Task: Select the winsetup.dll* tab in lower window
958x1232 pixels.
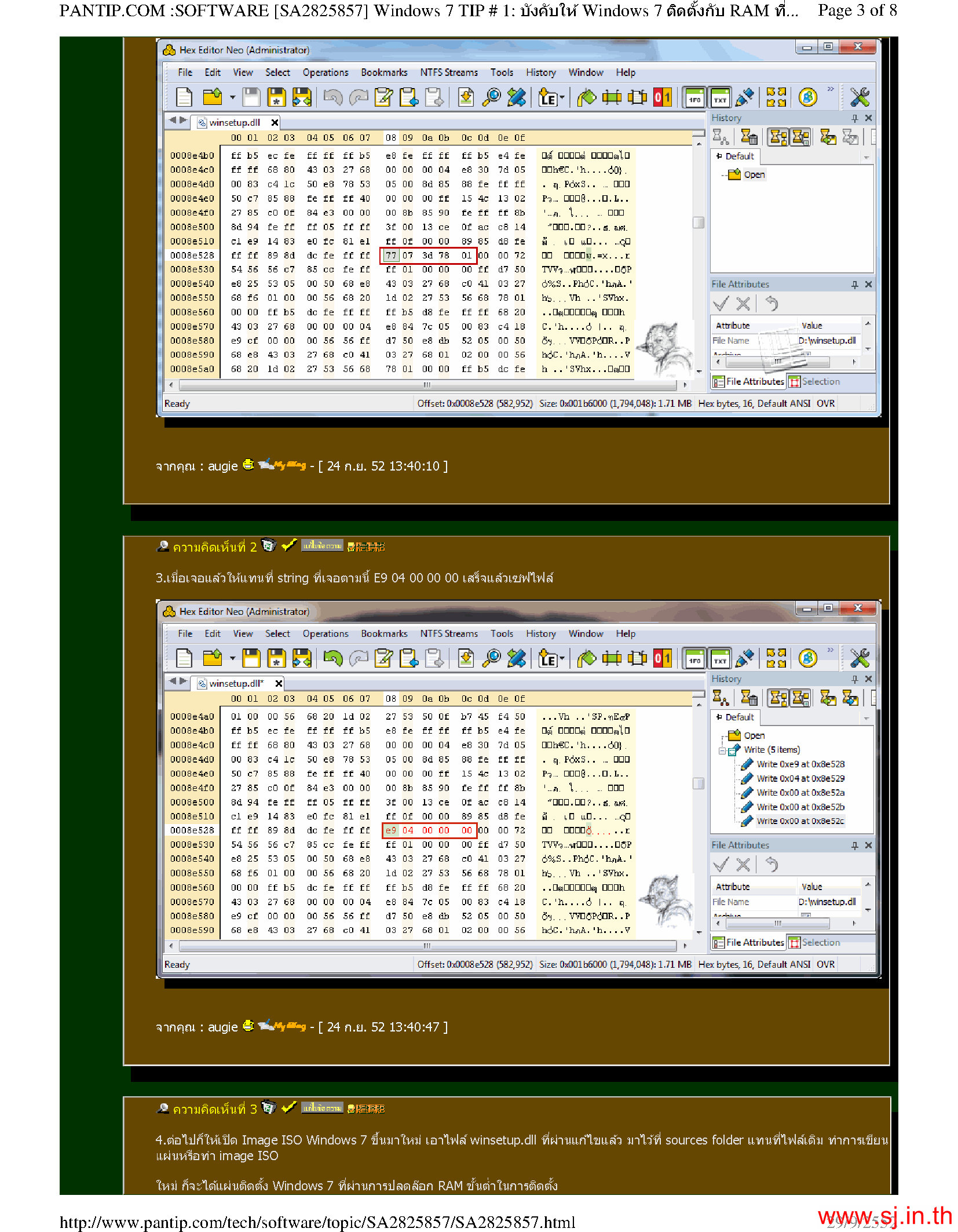Action: pos(236,683)
